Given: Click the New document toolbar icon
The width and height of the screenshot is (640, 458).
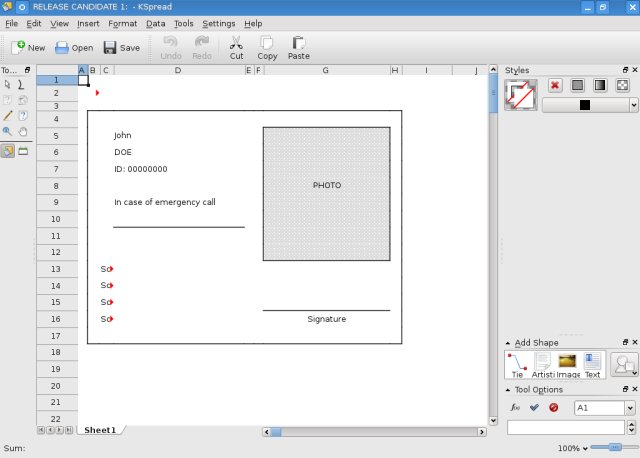Looking at the screenshot, I should point(19,47).
